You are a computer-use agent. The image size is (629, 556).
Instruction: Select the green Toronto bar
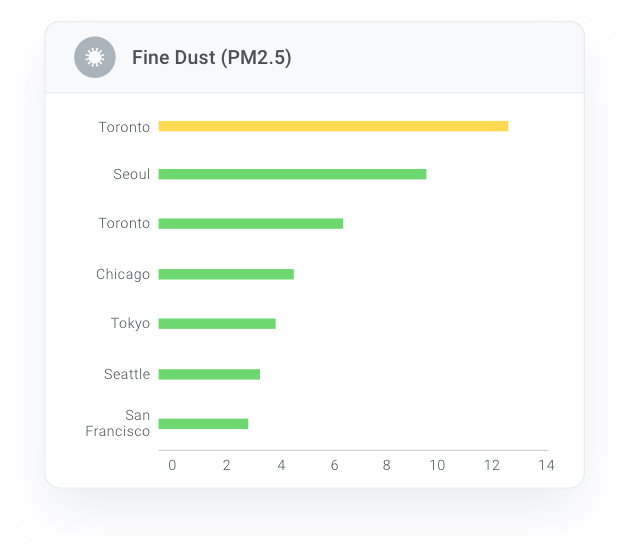pyautogui.click(x=251, y=223)
